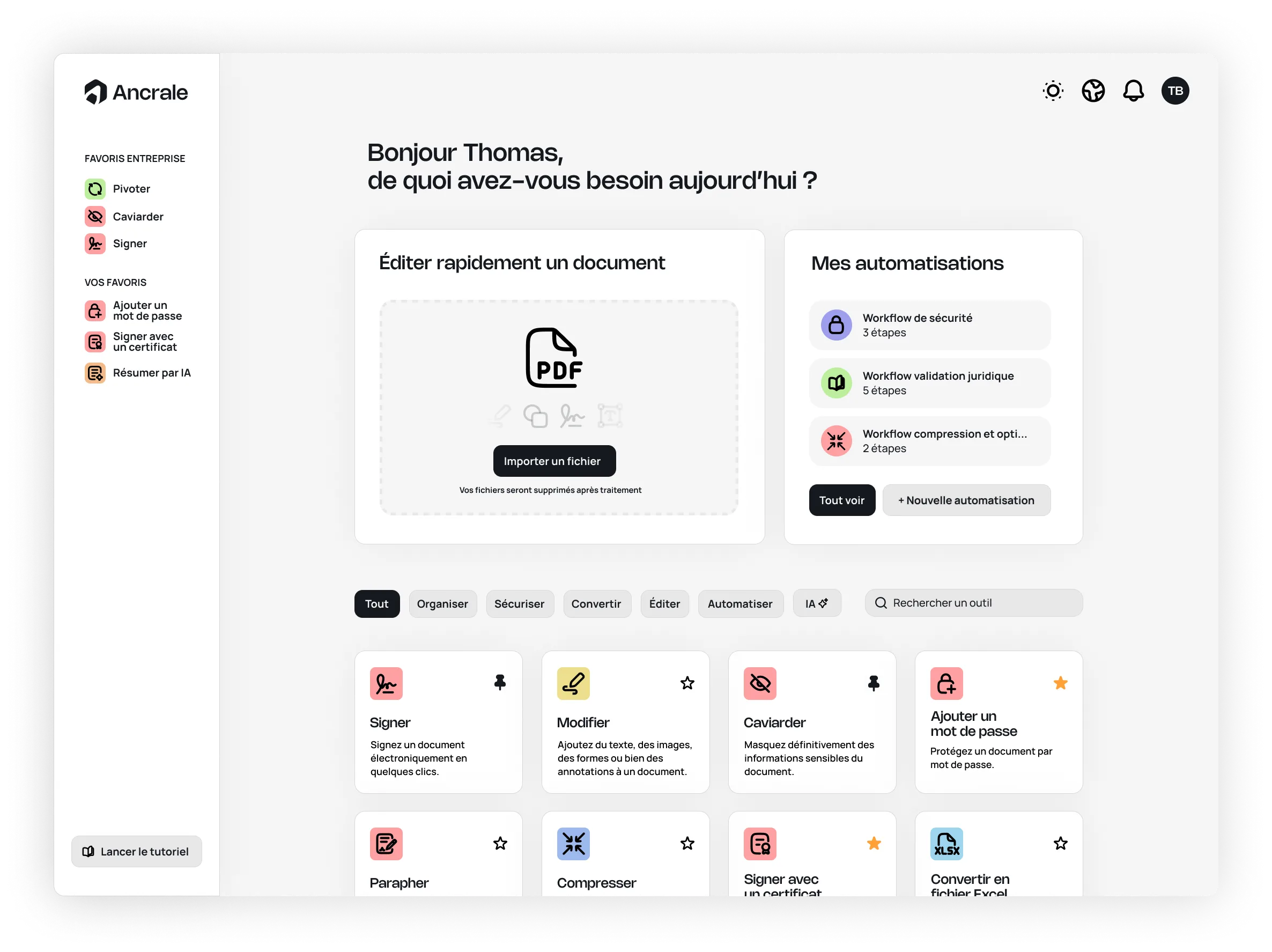
Task: Open the Caviarder tool from Favoris entreprise
Action: [138, 216]
